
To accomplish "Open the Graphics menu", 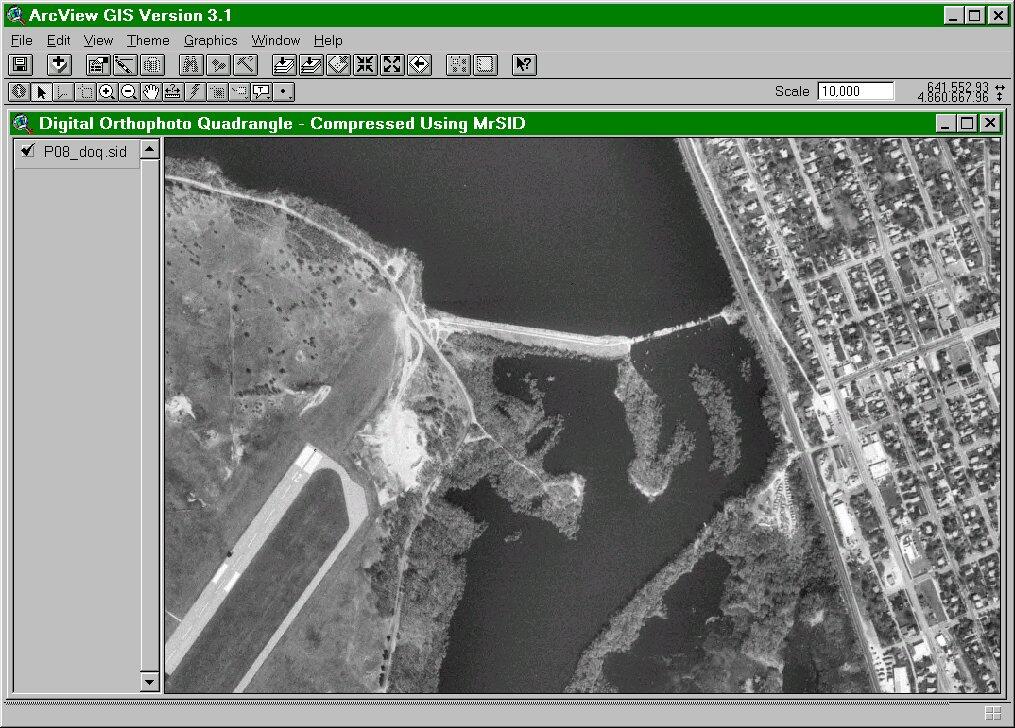I will 210,40.
